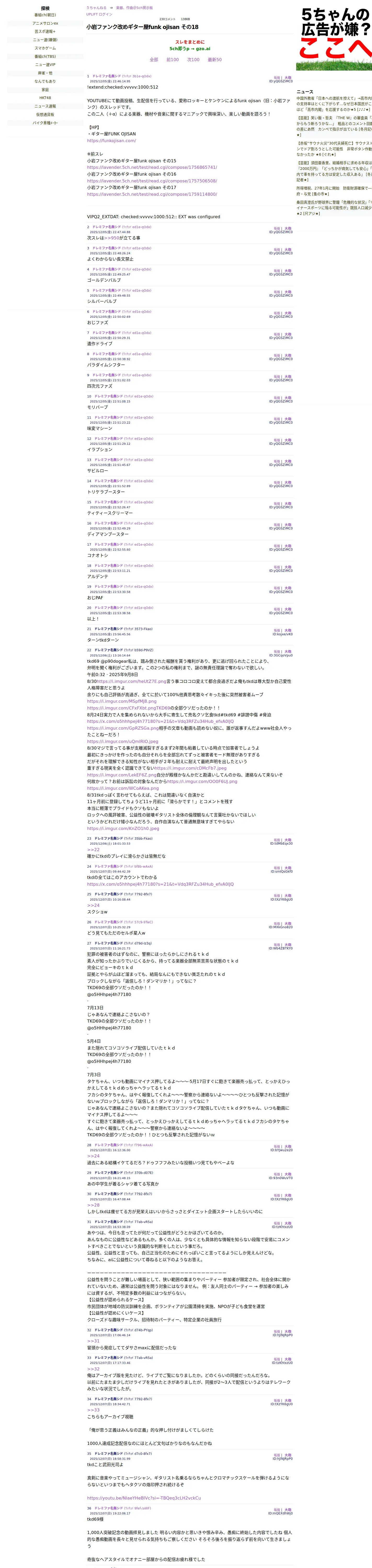
Task: Open imgur link uQmIRIO.jpeg
Action: 122,741
